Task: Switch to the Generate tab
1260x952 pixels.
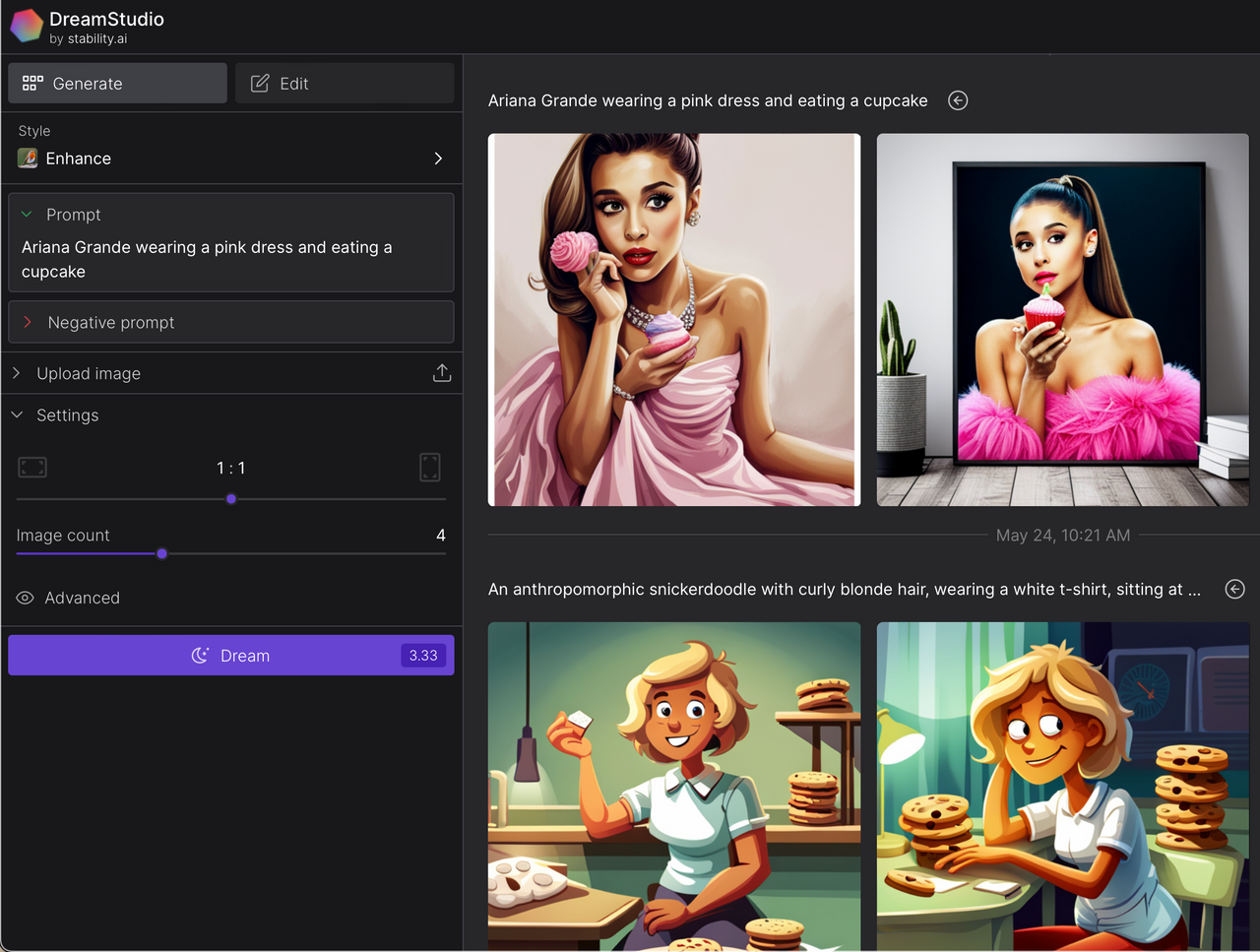Action: [x=117, y=84]
